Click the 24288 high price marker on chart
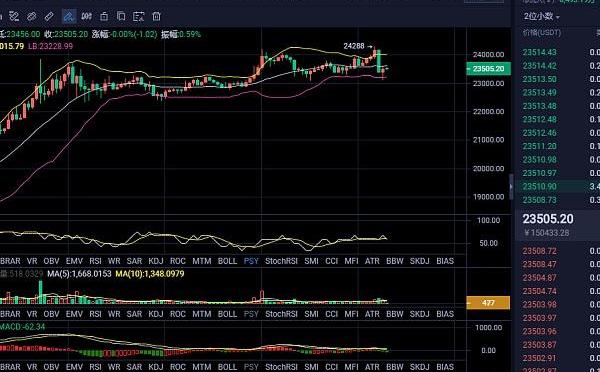The image size is (600, 372). point(354,46)
